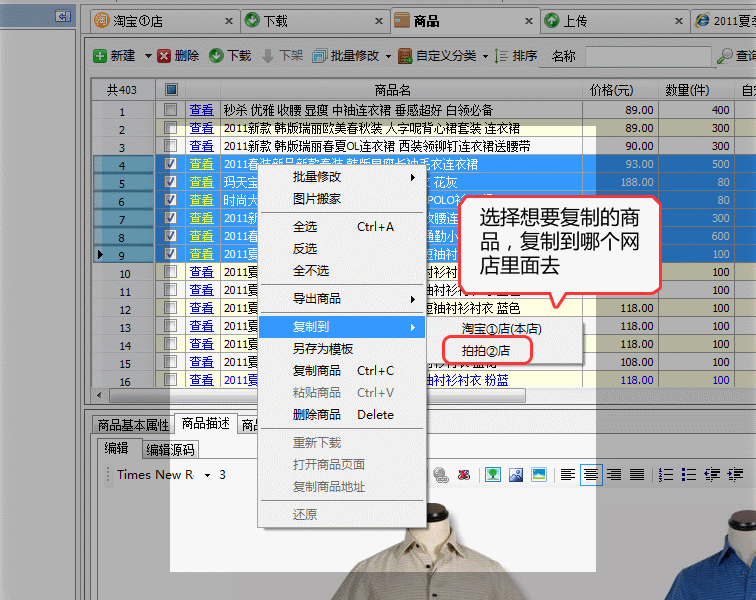Click the 名称 search input field
Image resolution: width=756 pixels, height=600 pixels.
tap(648, 56)
